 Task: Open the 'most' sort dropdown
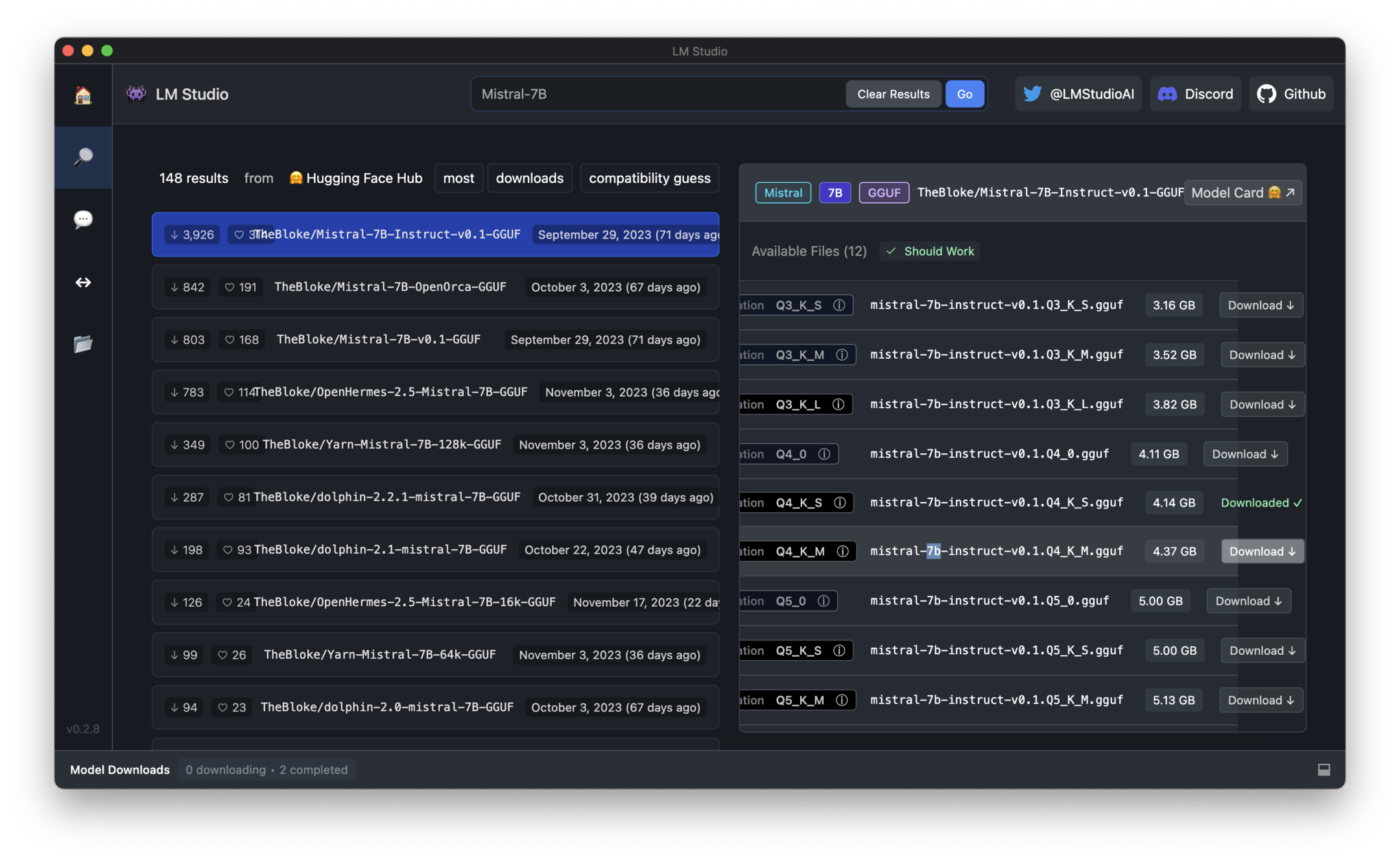[458, 178]
